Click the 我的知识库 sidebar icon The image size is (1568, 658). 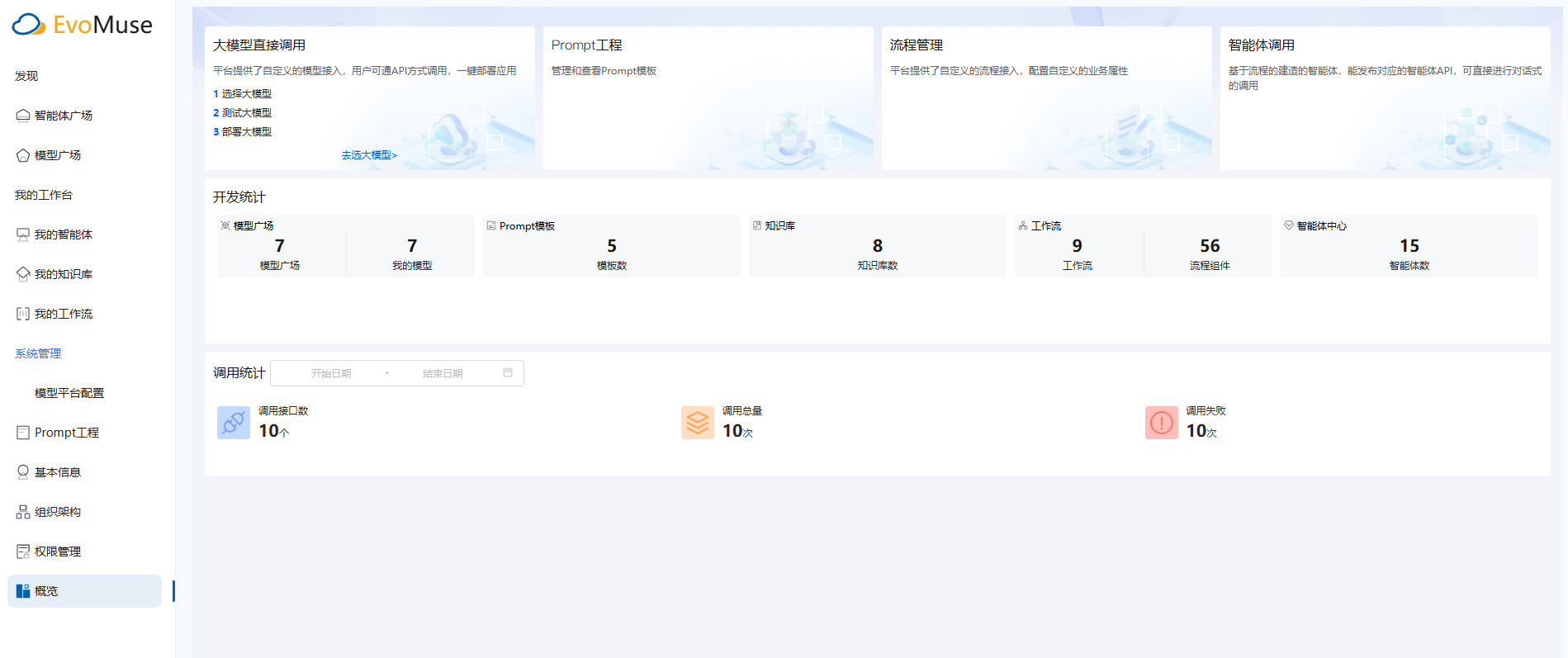(23, 274)
